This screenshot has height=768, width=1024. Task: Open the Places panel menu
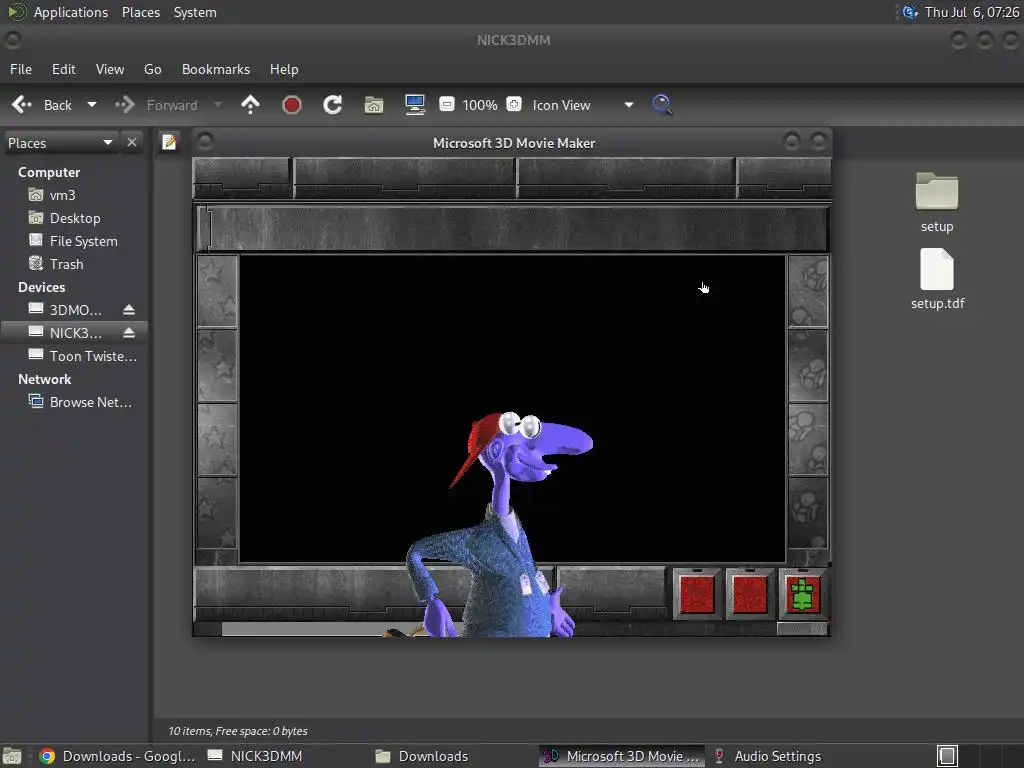[141, 12]
